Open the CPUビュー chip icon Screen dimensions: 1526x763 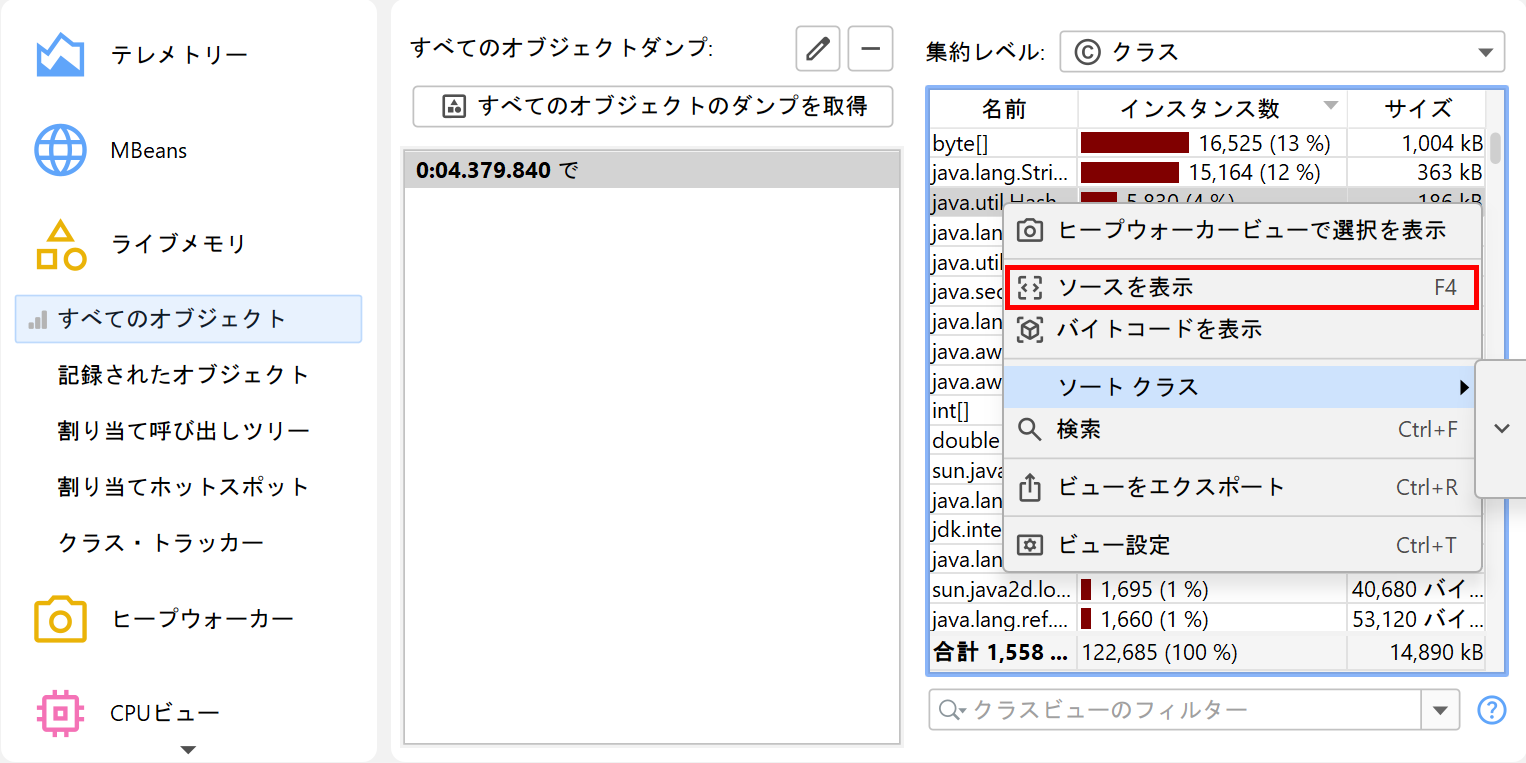[60, 713]
